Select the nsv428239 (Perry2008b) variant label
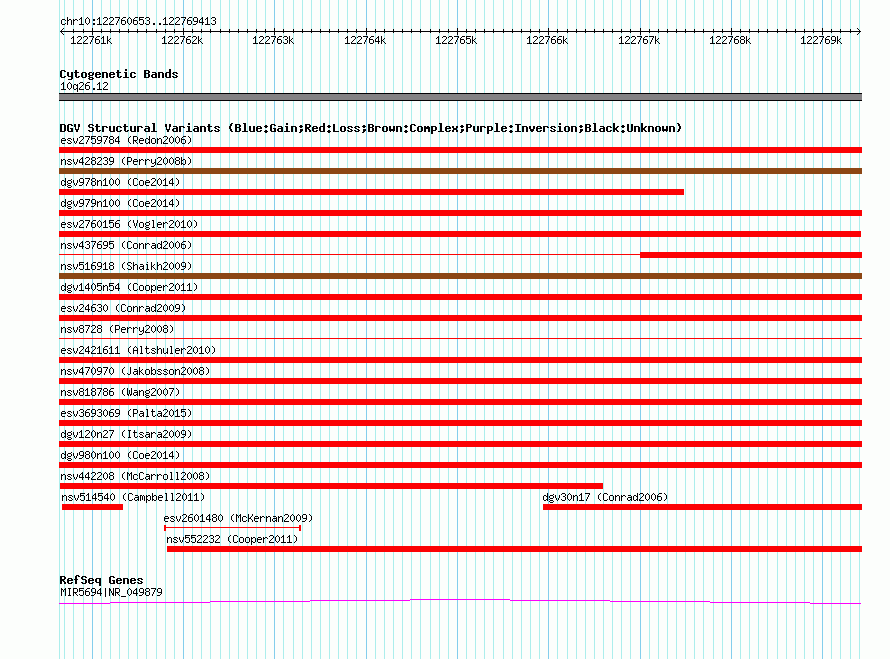890x659 pixels. tap(126, 161)
